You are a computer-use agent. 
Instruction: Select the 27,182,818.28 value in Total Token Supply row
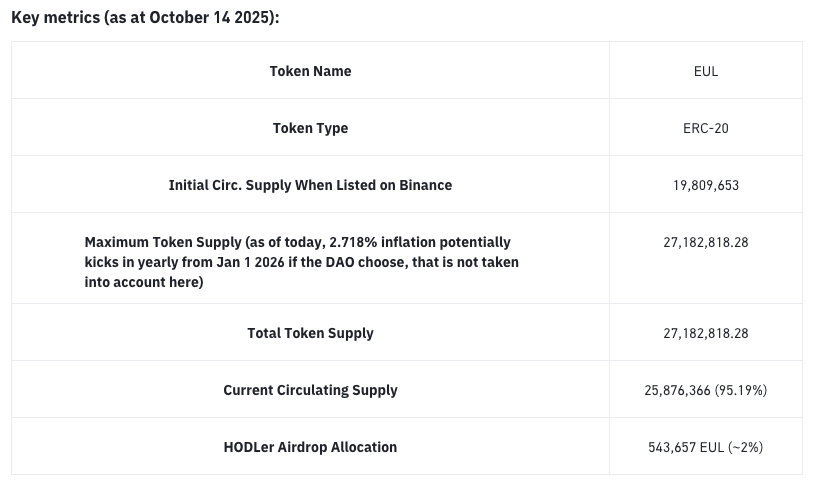click(x=705, y=333)
